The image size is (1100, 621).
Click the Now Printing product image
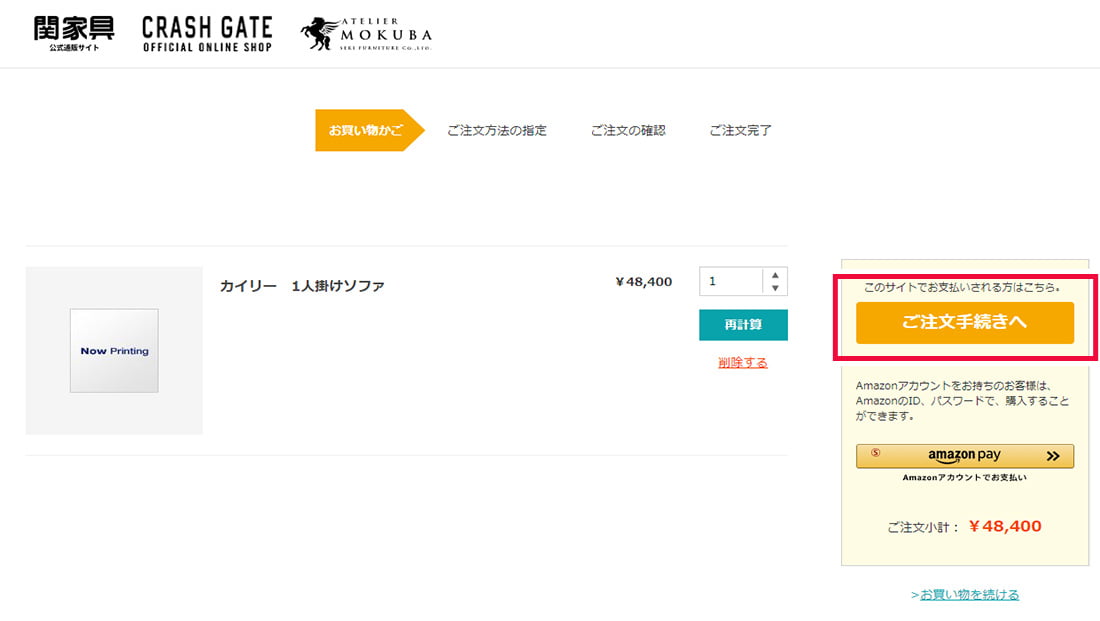pos(113,350)
